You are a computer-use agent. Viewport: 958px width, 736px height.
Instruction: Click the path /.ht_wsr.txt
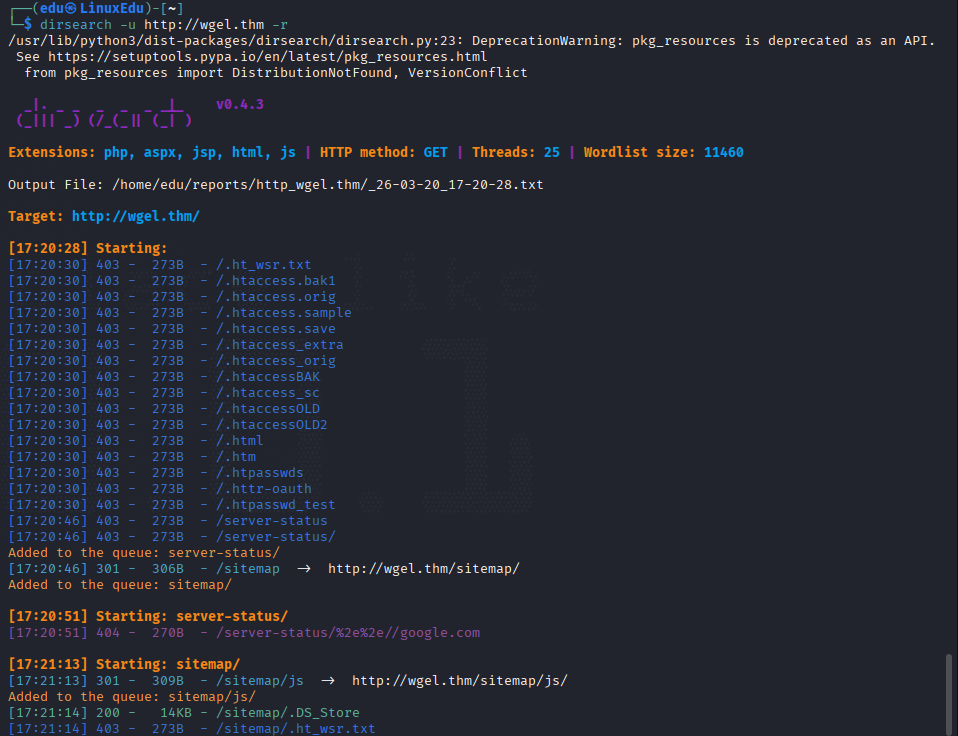(263, 264)
